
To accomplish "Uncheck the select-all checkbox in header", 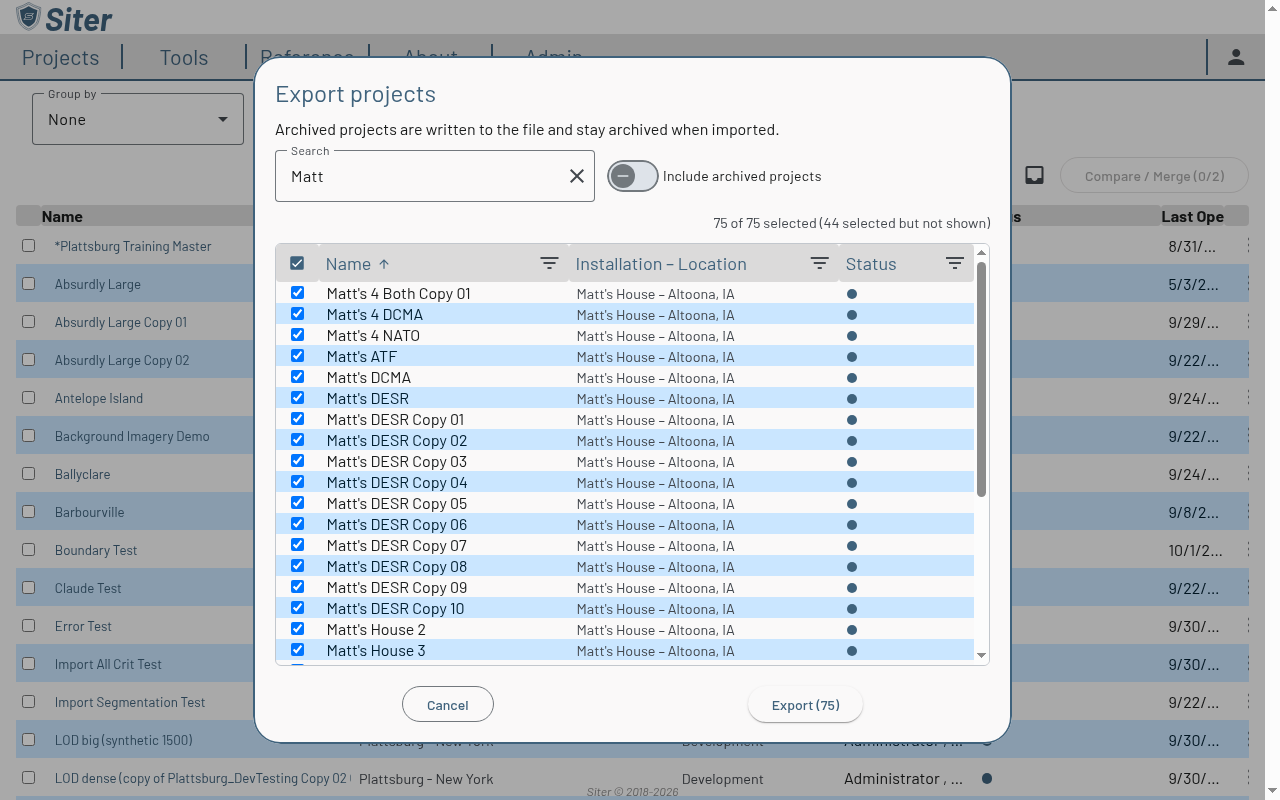I will [x=297, y=264].
